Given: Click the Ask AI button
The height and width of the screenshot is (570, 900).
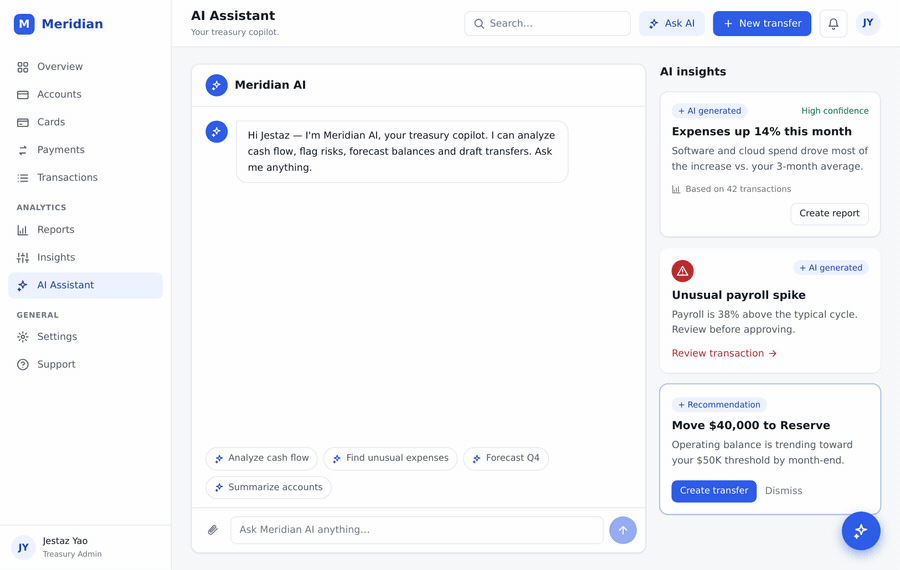Looking at the screenshot, I should (672, 24).
